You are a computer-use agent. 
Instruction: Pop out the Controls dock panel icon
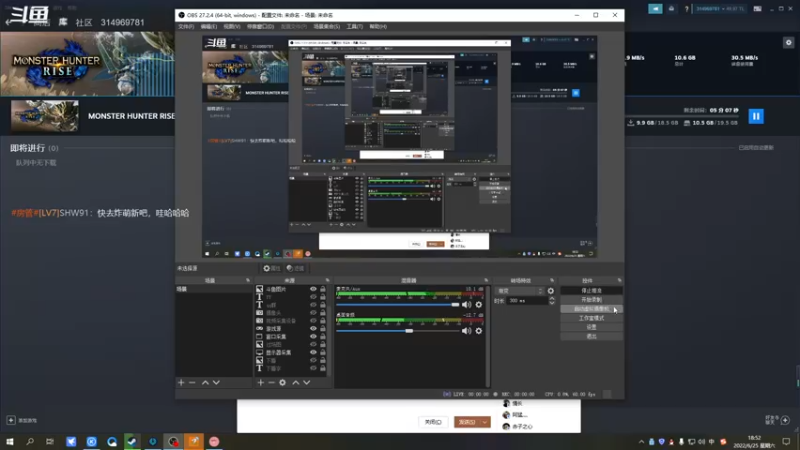click(x=619, y=280)
